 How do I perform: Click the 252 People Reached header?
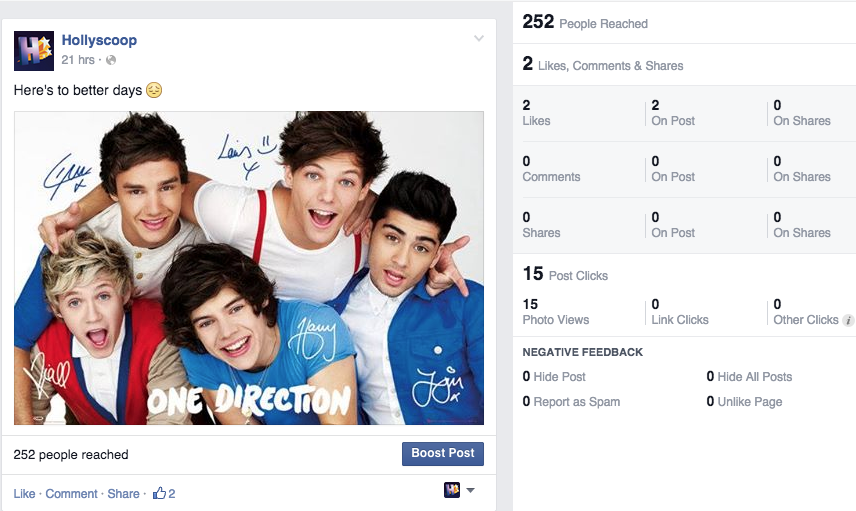585,22
